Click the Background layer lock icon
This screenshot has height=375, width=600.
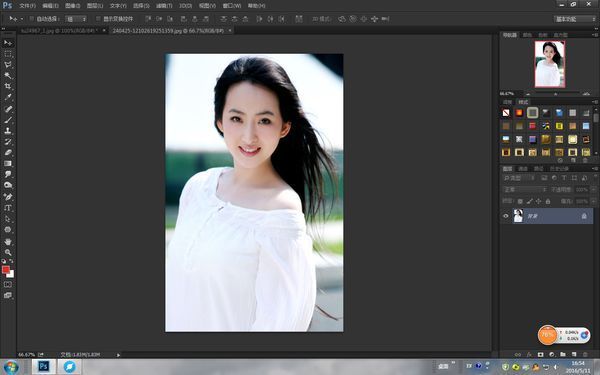tap(584, 216)
